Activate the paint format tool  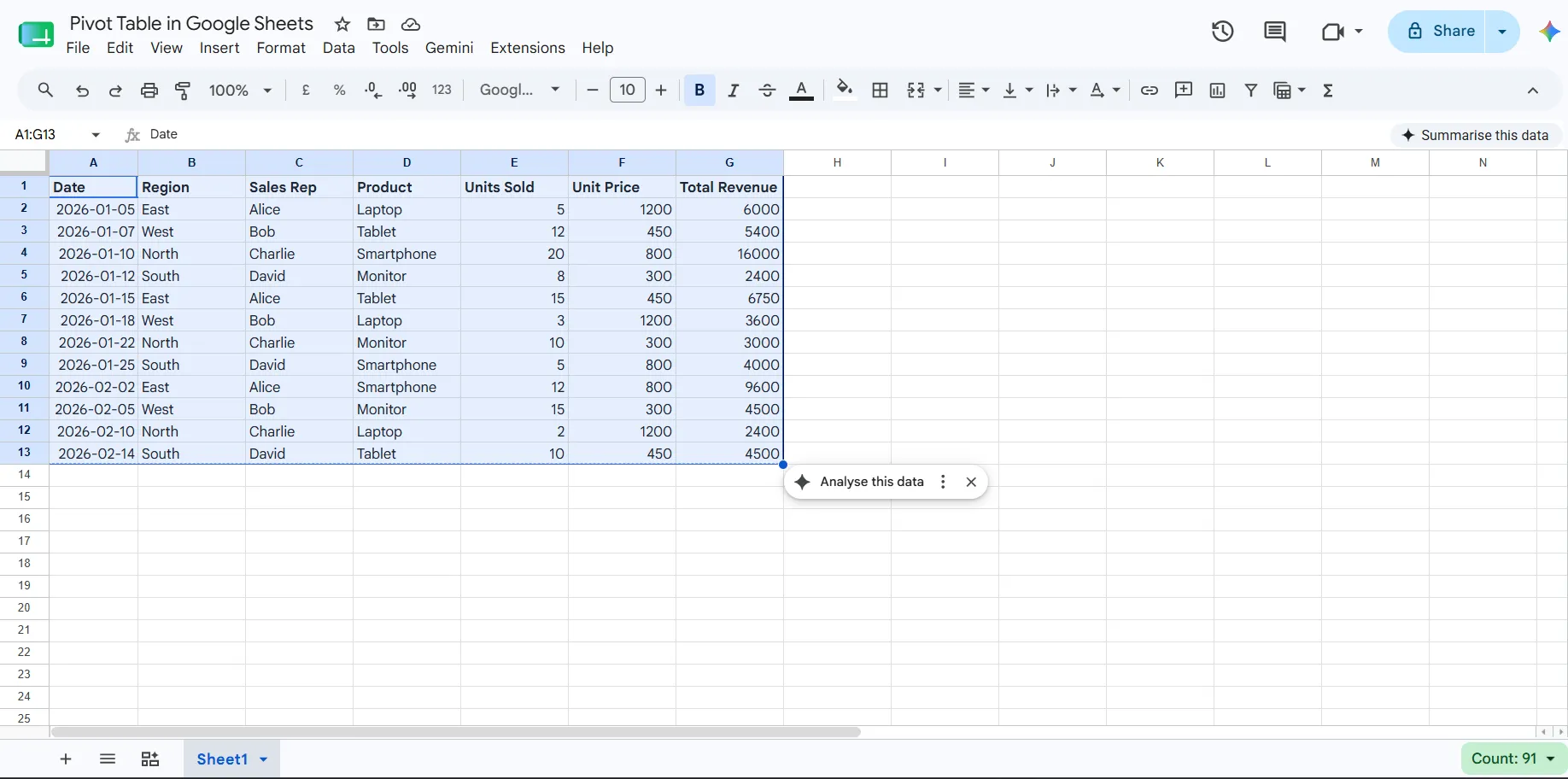(183, 90)
